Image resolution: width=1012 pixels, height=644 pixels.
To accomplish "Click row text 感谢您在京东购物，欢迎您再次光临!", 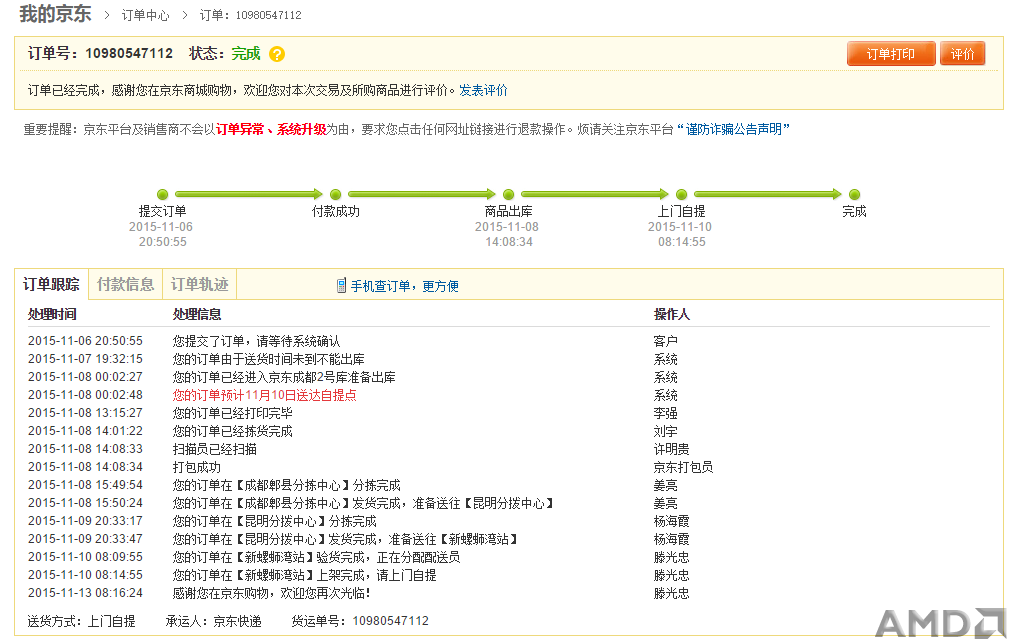I will tap(271, 593).
